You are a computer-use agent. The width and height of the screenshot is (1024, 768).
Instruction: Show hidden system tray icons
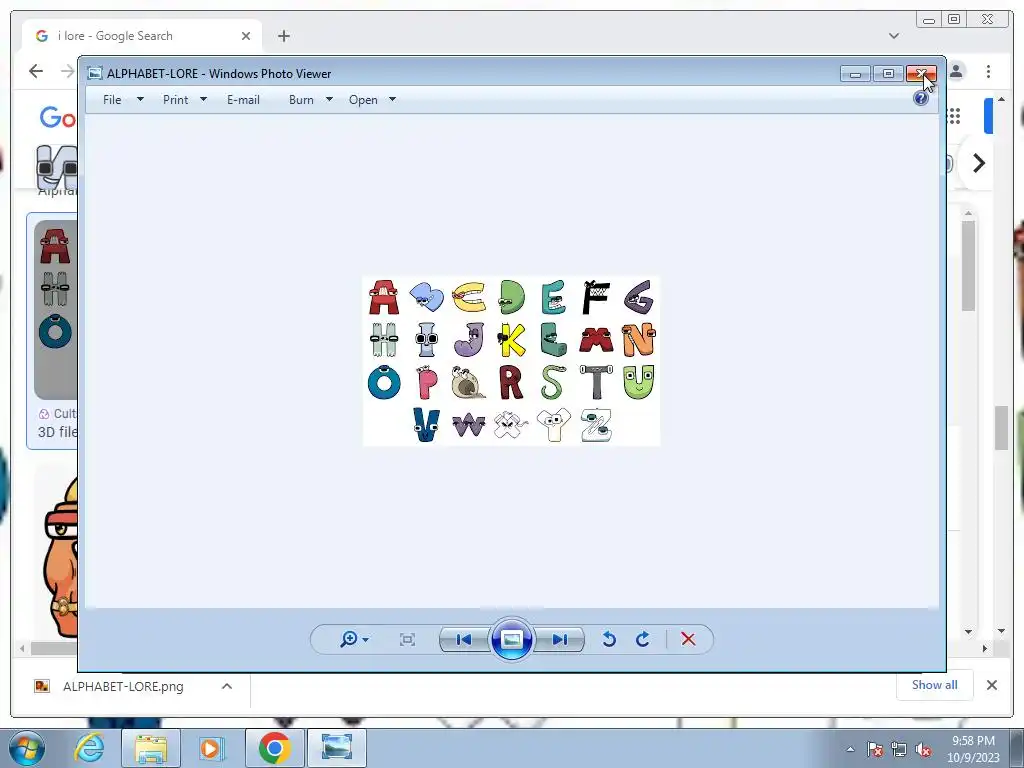point(850,749)
